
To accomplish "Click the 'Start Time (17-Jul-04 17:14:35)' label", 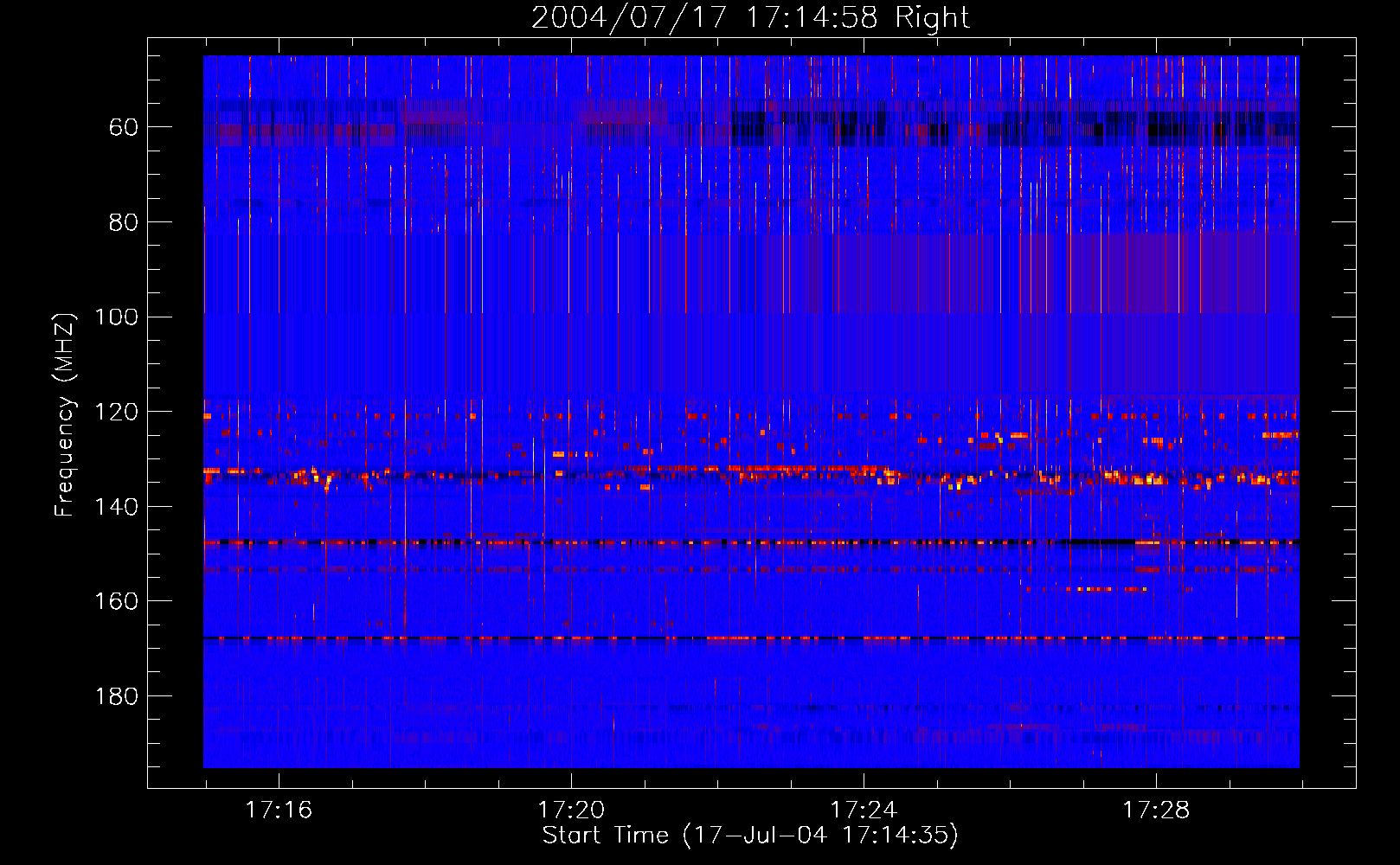I will click(750, 836).
